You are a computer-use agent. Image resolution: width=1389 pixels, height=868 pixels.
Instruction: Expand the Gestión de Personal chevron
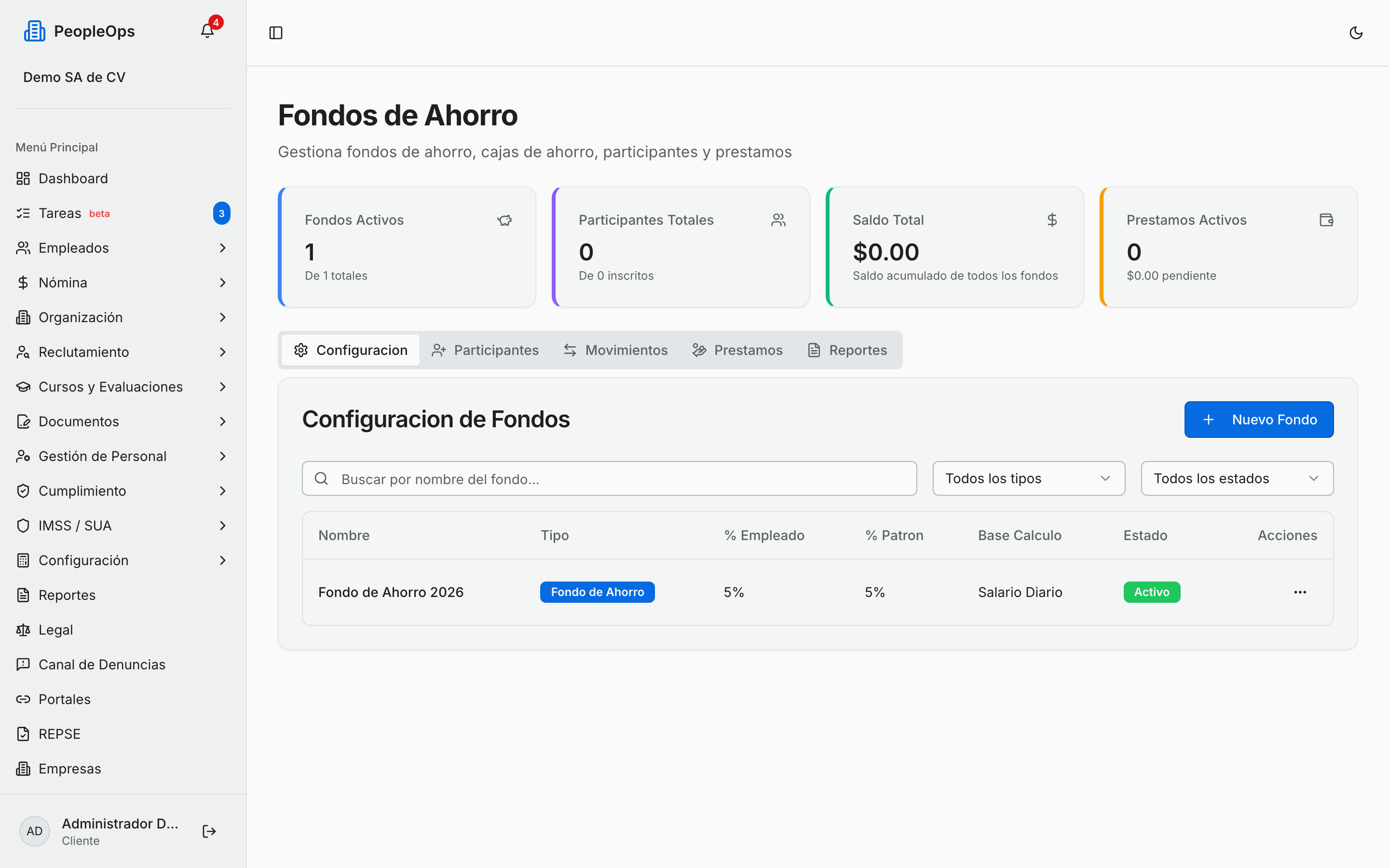pyautogui.click(x=223, y=456)
